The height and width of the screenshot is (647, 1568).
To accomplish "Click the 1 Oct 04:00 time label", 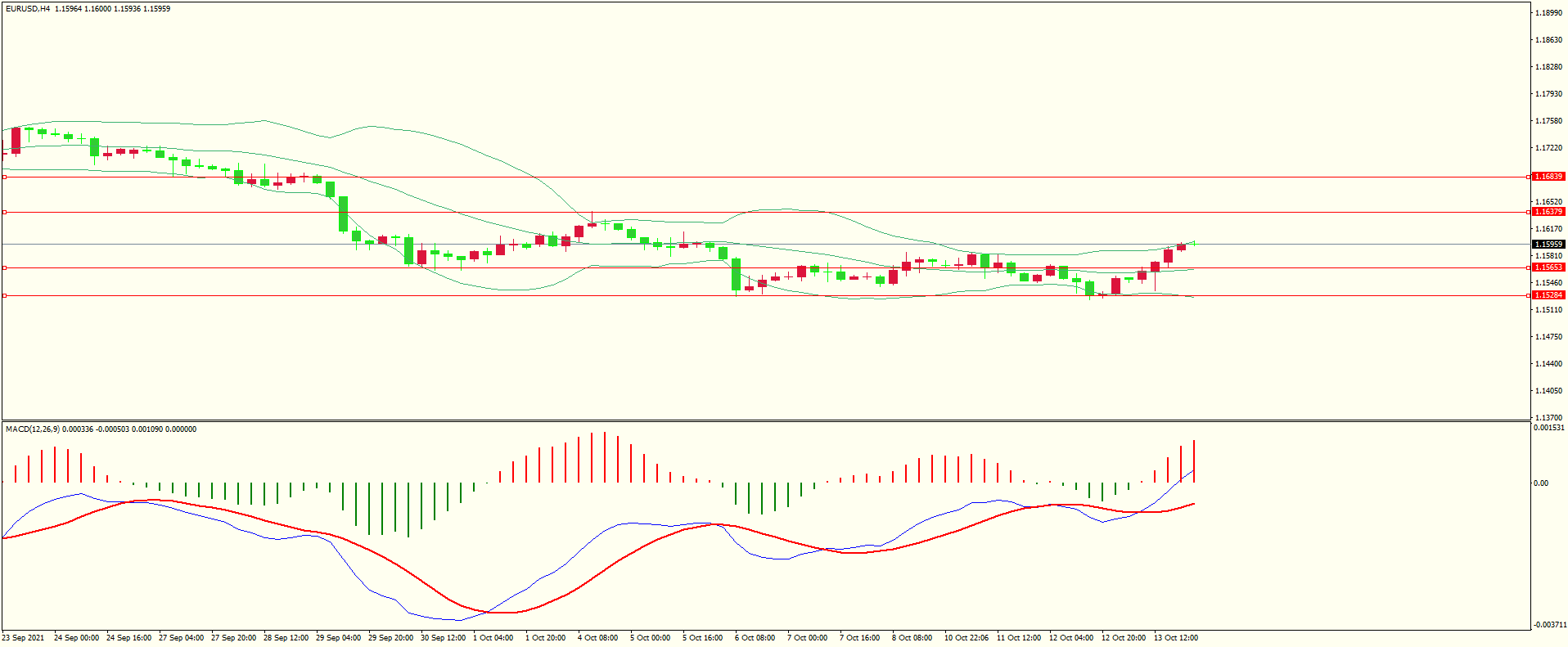I will 493,638.
